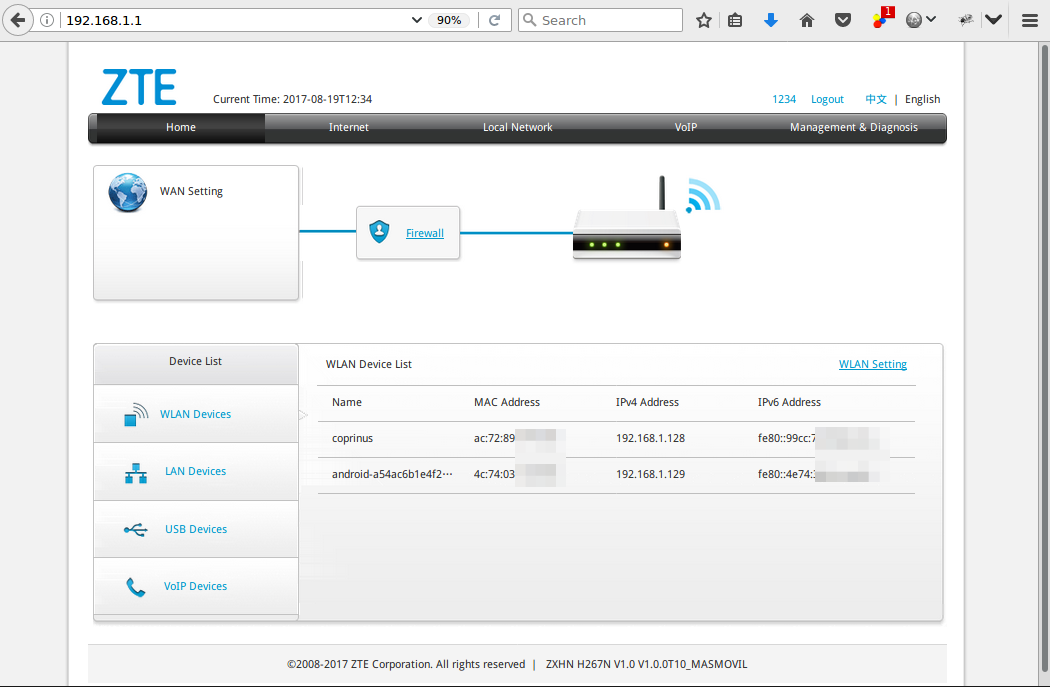Follow the WLAN Setting link

(x=872, y=364)
